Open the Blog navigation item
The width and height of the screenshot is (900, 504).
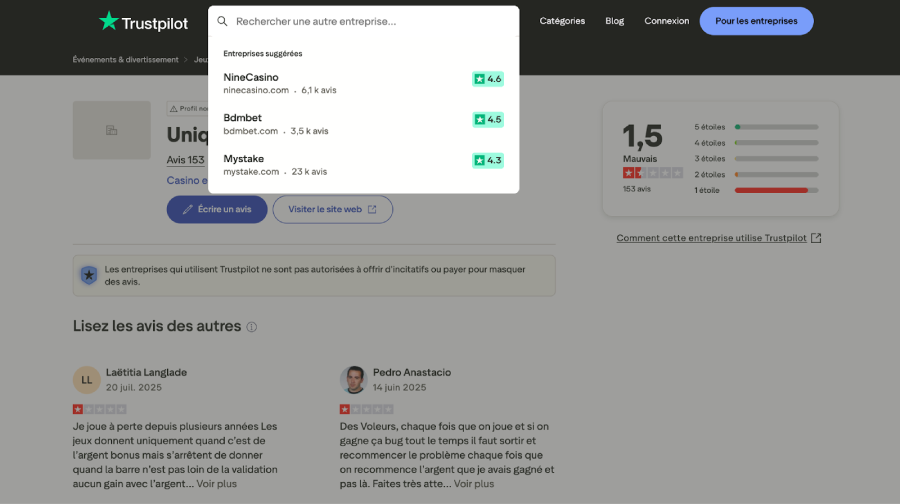coord(614,21)
